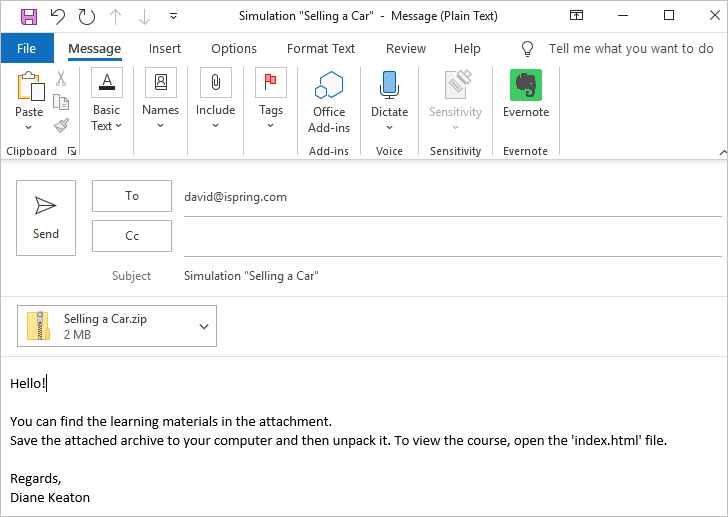Screen dimensions: 728x517
Task: Click into the Cc address field
Action: coord(450,237)
